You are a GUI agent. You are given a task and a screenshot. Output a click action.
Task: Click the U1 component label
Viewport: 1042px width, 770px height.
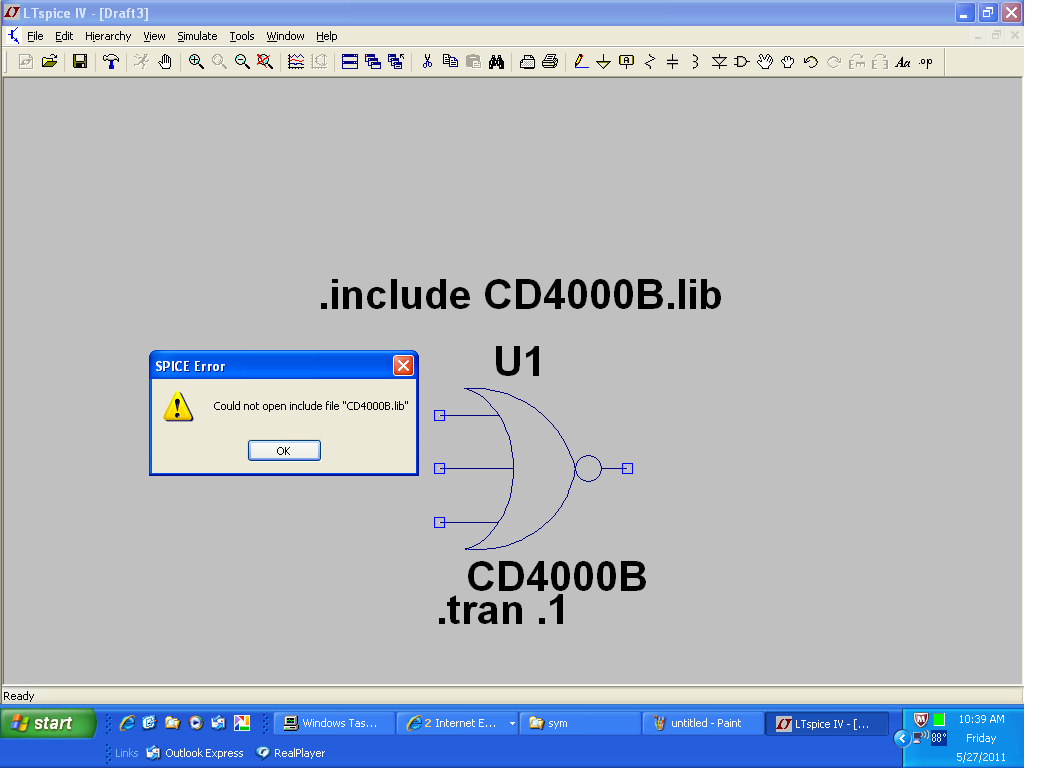click(518, 361)
